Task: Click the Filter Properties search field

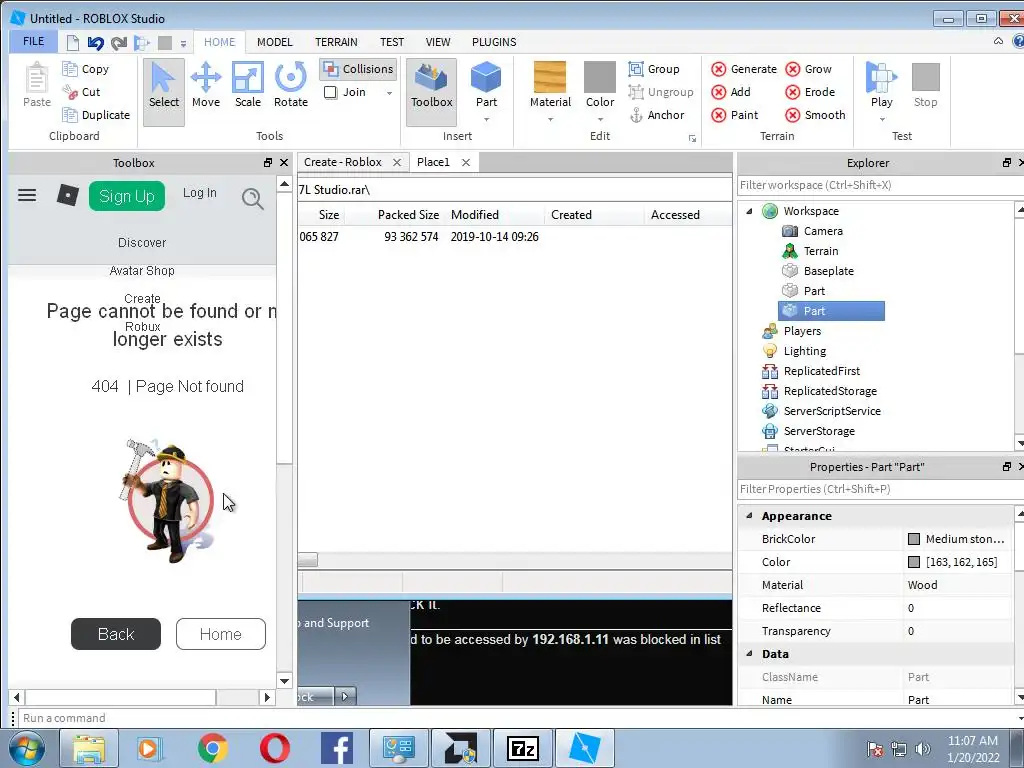Action: point(880,488)
